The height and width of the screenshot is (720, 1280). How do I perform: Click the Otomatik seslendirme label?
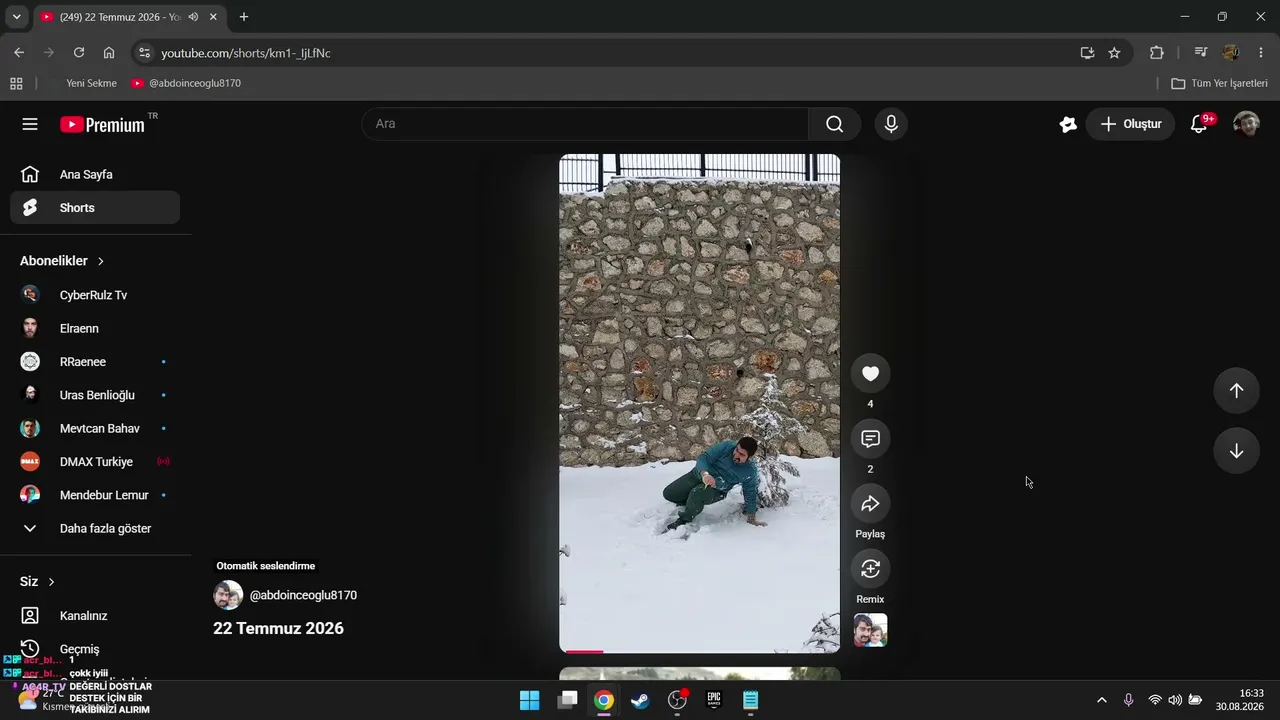click(x=266, y=566)
